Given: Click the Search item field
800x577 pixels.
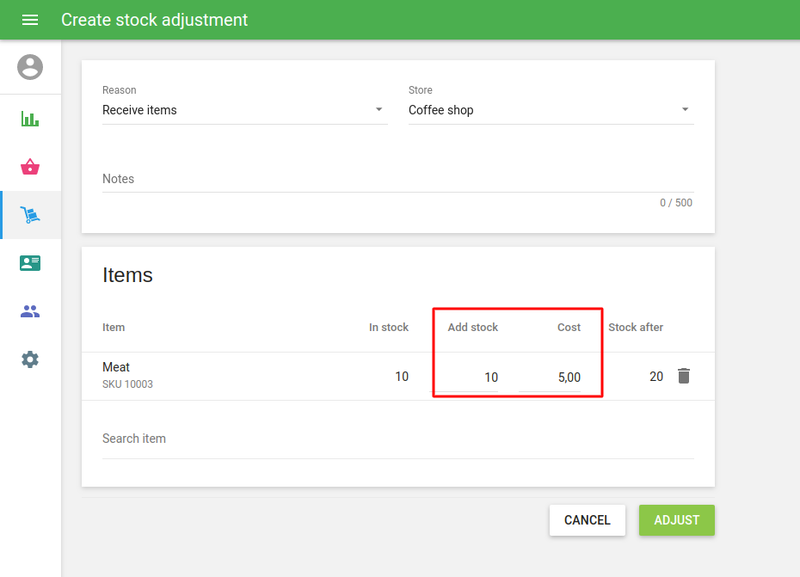Looking at the screenshot, I should (397, 439).
